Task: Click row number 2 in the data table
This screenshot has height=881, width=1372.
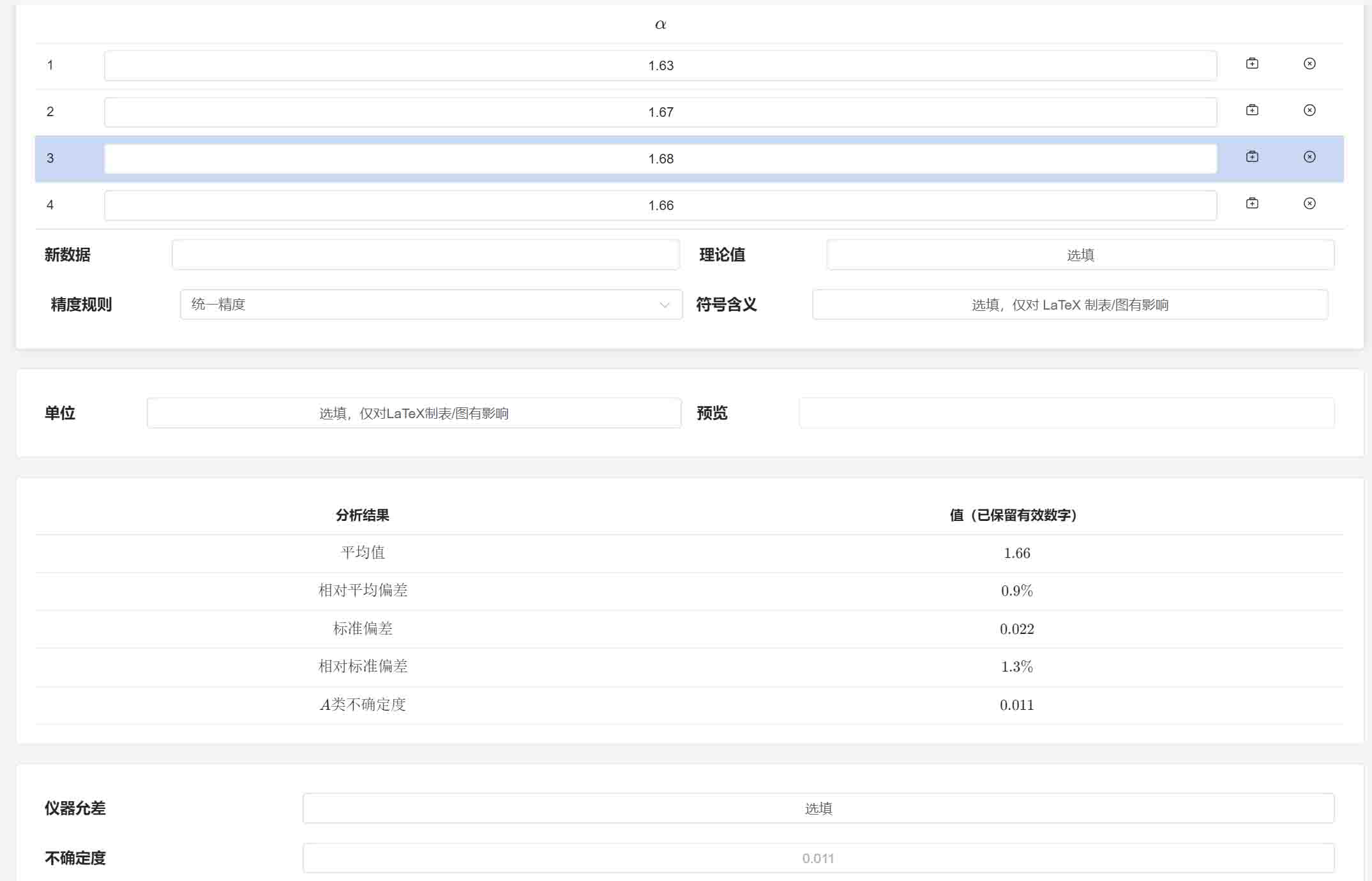Action: [50, 112]
